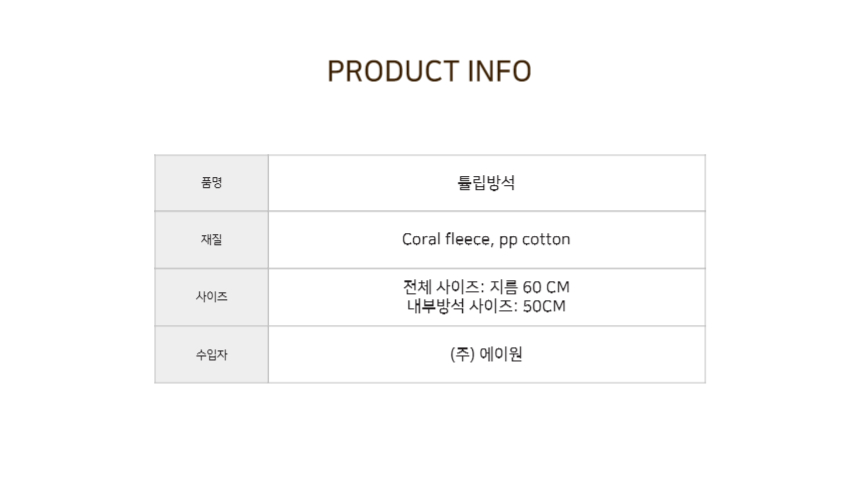The width and height of the screenshot is (860, 500).
Task: Click the 에이원 importer name
Action: click(x=501, y=354)
